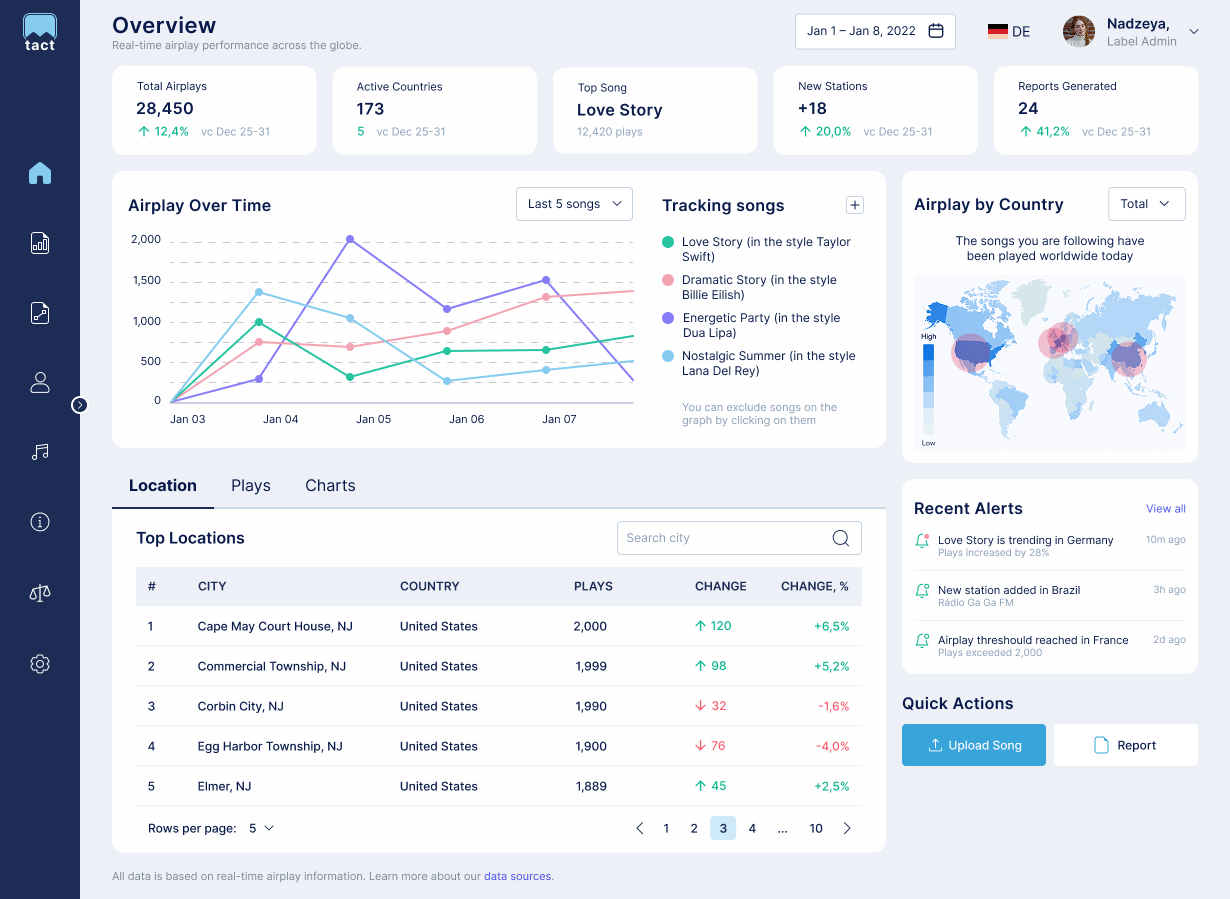The width and height of the screenshot is (1230, 899).
Task: Go to next page arrow
Action: [847, 828]
